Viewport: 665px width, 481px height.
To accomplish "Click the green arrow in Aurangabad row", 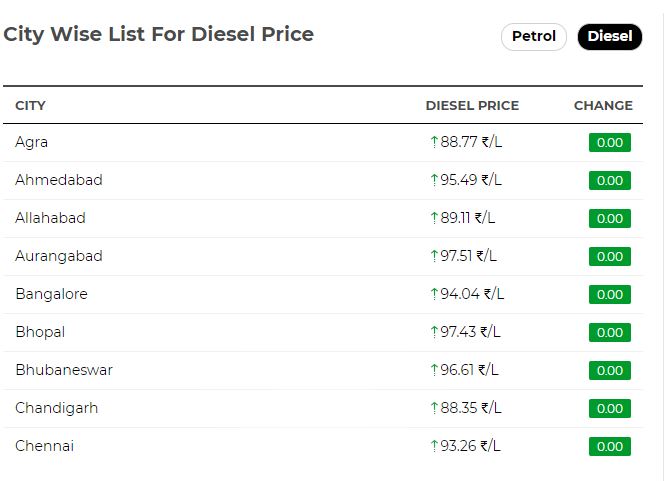I will click(x=434, y=256).
